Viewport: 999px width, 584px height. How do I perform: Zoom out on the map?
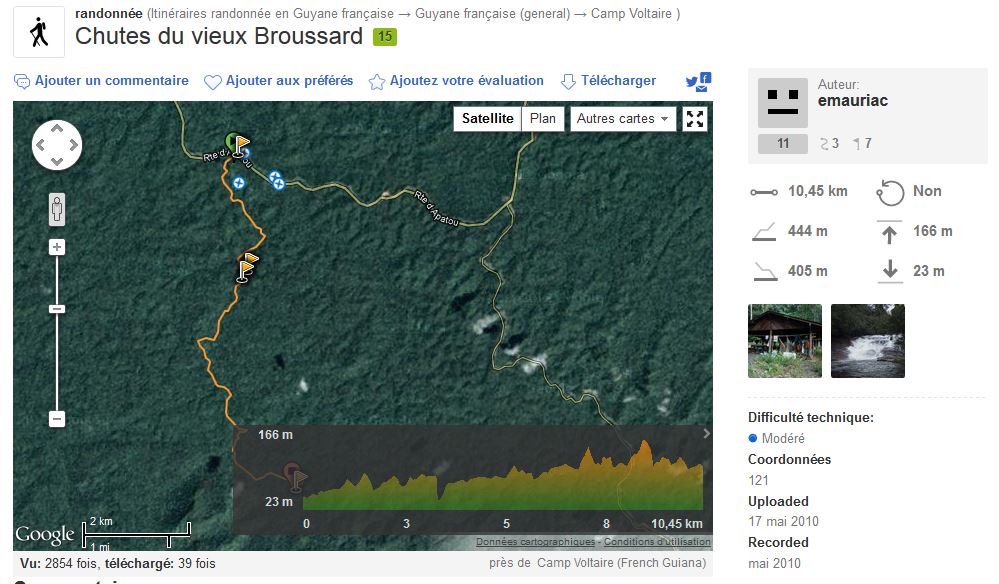(x=57, y=419)
